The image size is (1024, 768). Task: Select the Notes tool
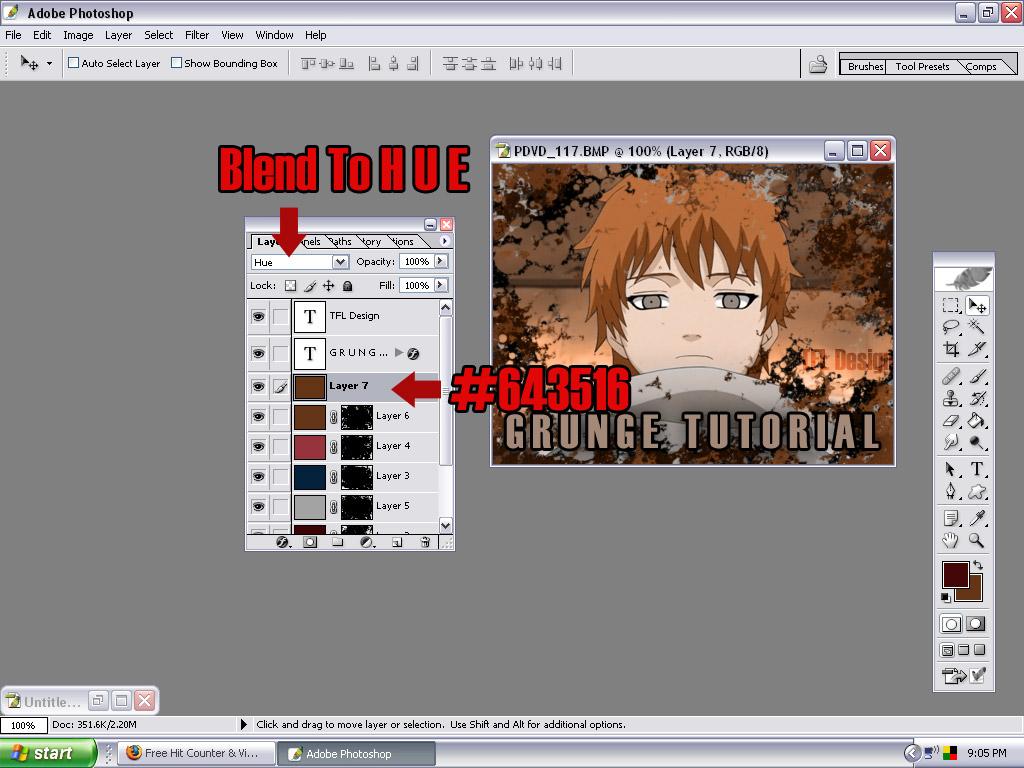[x=951, y=519]
